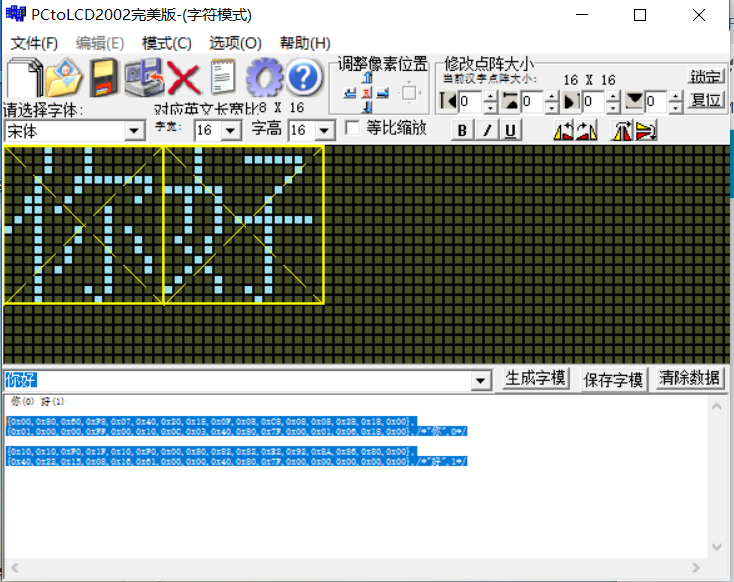This screenshot has height=582, width=734.
Task: Click the disabled square pixel position icon
Action: coord(409,93)
